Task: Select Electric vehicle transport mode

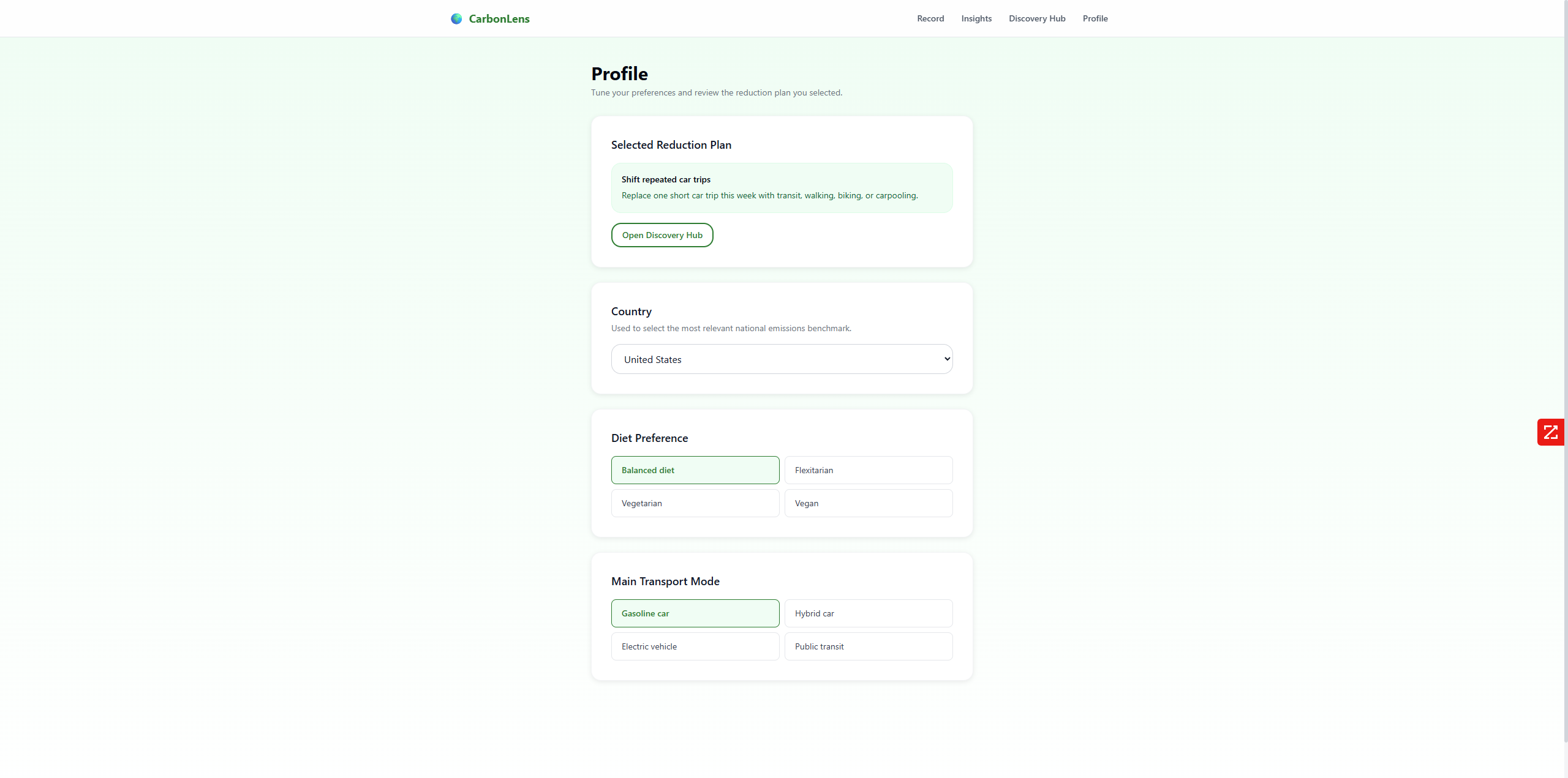Action: [x=695, y=646]
